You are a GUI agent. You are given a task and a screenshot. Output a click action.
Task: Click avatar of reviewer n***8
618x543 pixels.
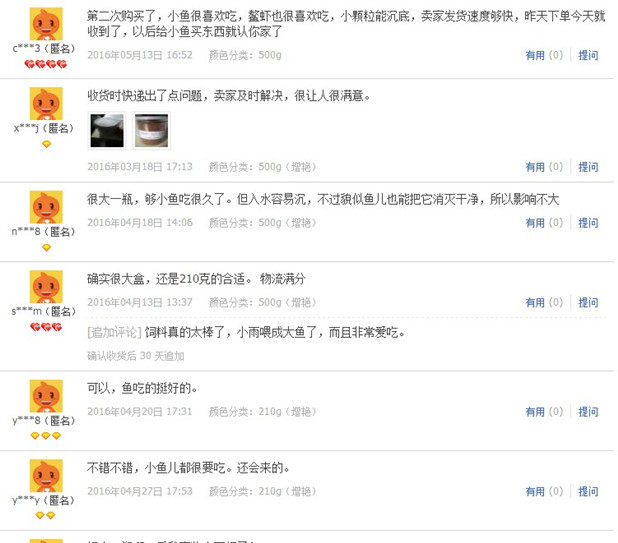(x=46, y=207)
